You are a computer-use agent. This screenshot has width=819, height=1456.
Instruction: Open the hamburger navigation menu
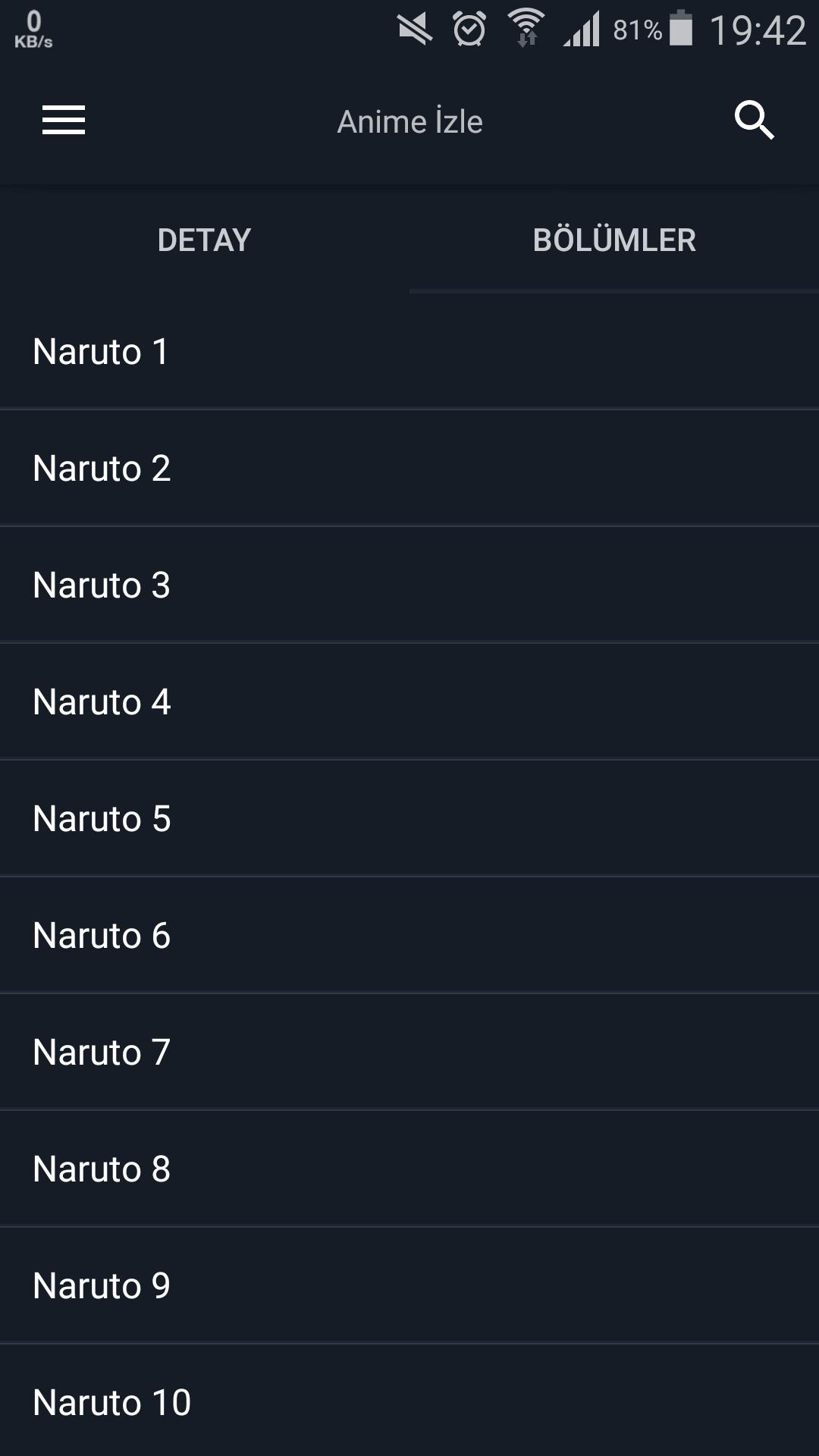64,121
